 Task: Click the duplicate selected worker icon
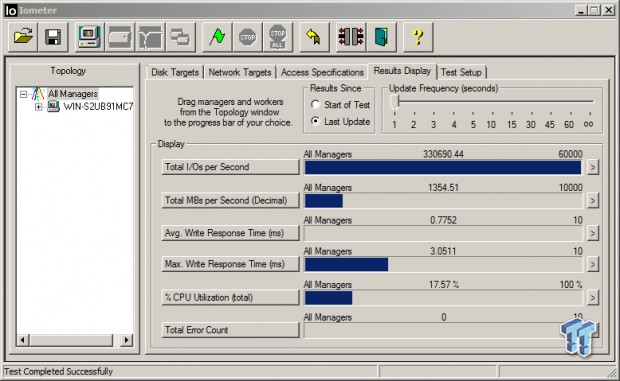pos(181,37)
